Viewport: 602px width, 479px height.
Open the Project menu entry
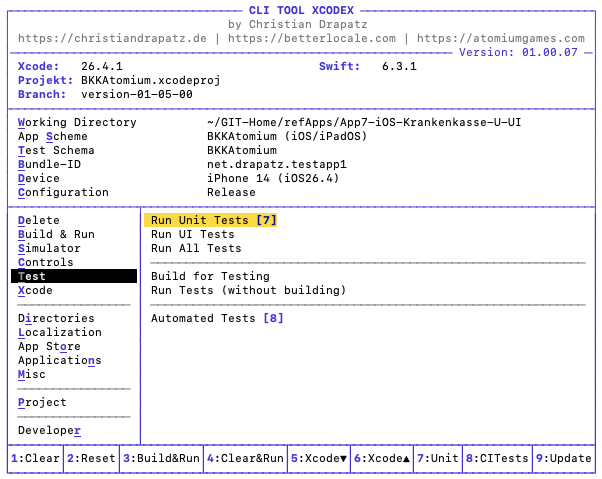(42, 402)
